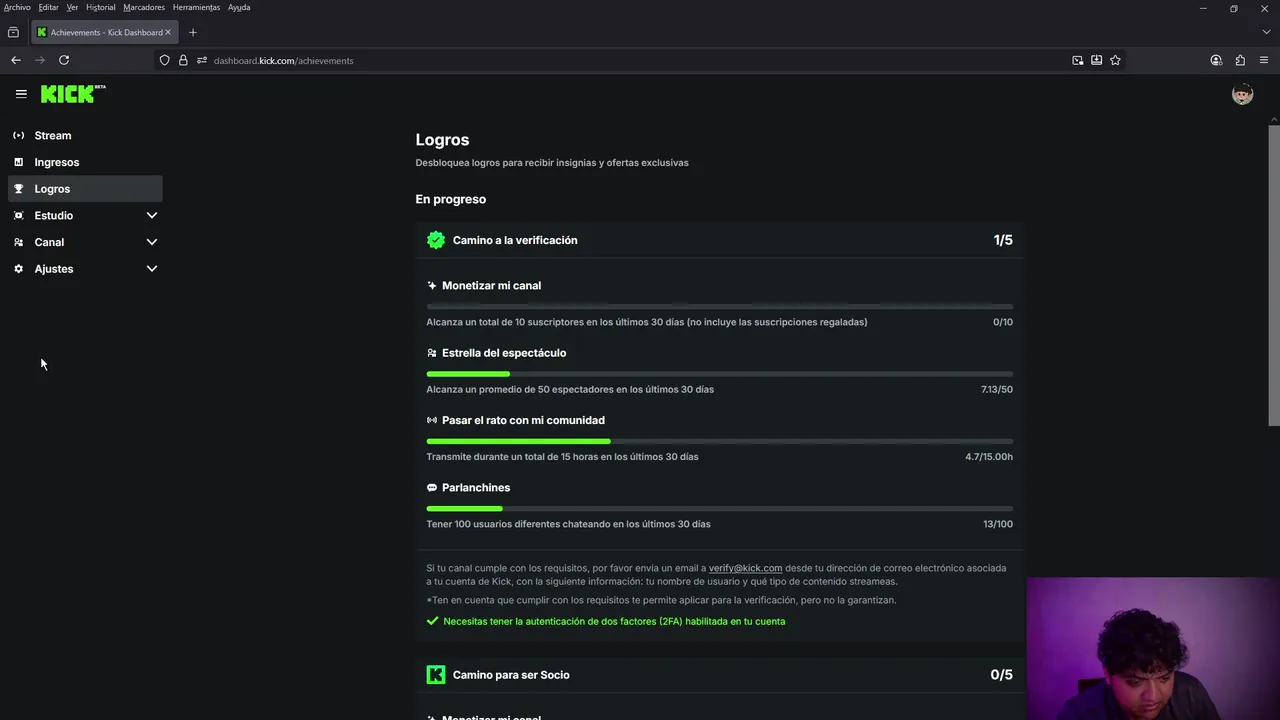Open a new browser tab
Image resolution: width=1280 pixels, height=720 pixels.
(193, 32)
